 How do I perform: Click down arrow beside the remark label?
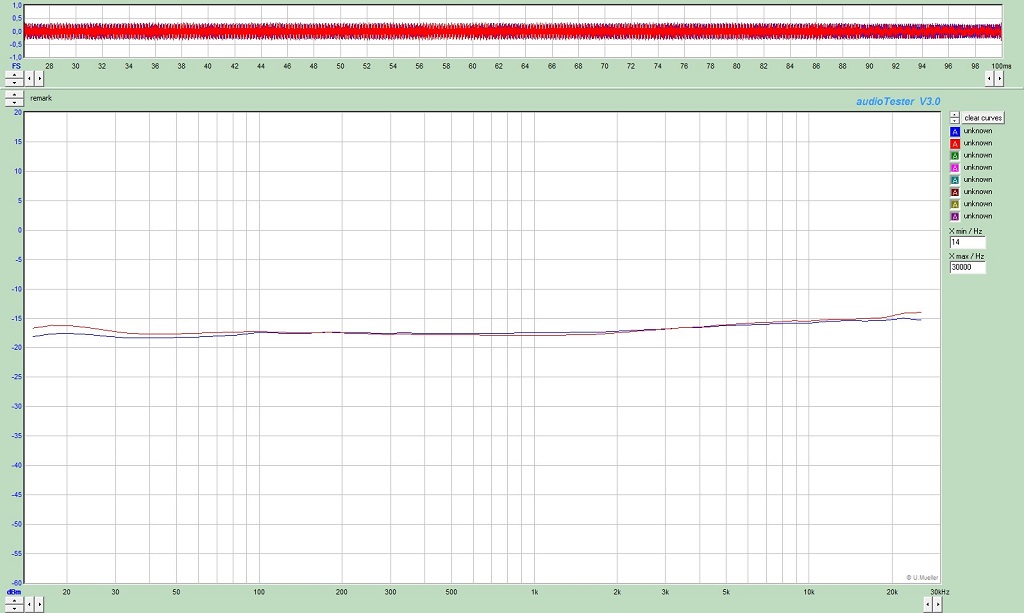pyautogui.click(x=14, y=101)
